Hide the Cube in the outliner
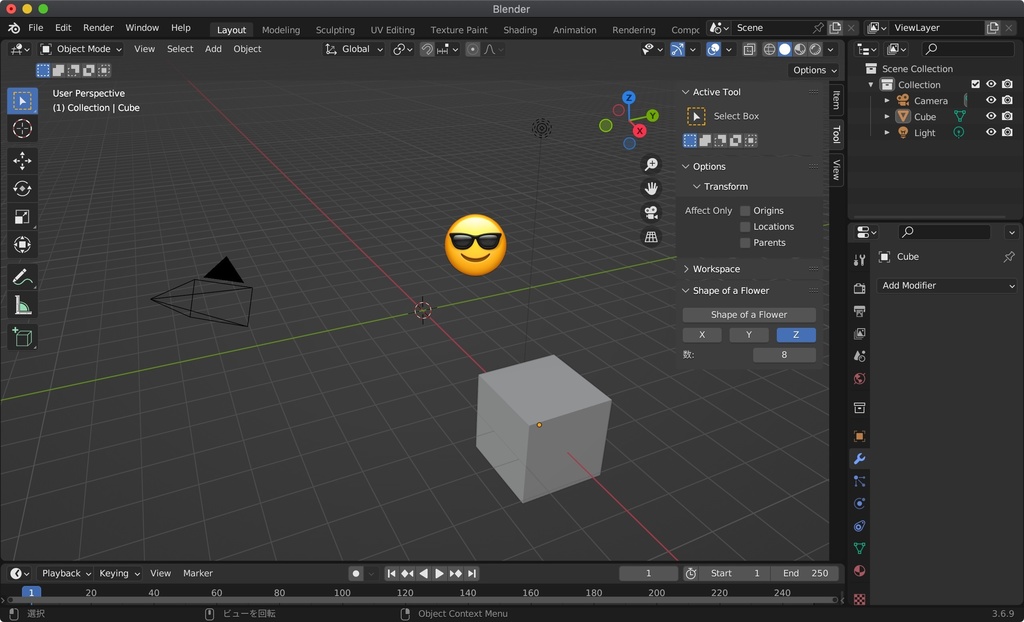This screenshot has height=622, width=1024. point(990,116)
